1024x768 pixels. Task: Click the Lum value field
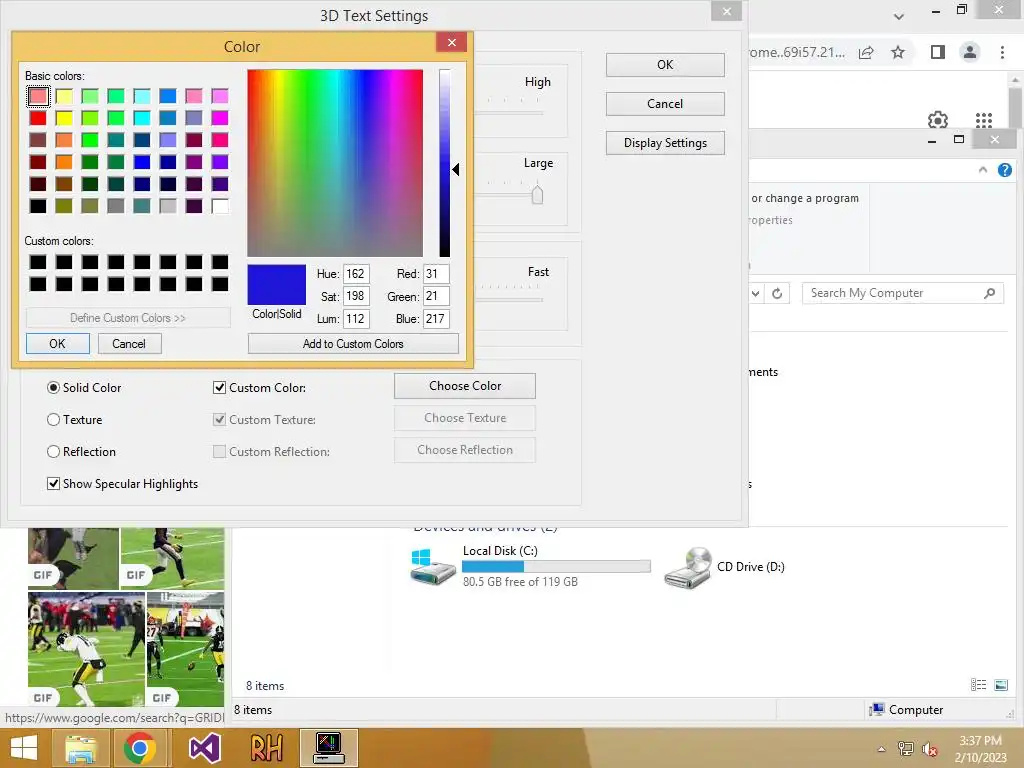click(x=356, y=319)
